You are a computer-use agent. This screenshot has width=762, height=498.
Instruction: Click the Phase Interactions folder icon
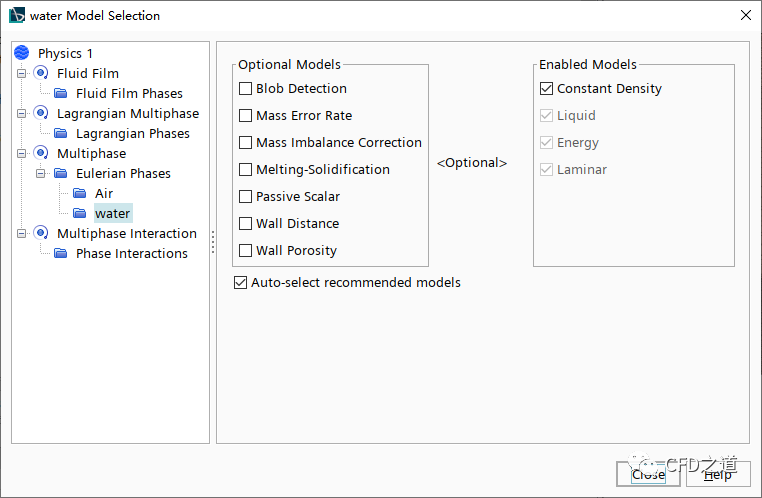tap(60, 253)
